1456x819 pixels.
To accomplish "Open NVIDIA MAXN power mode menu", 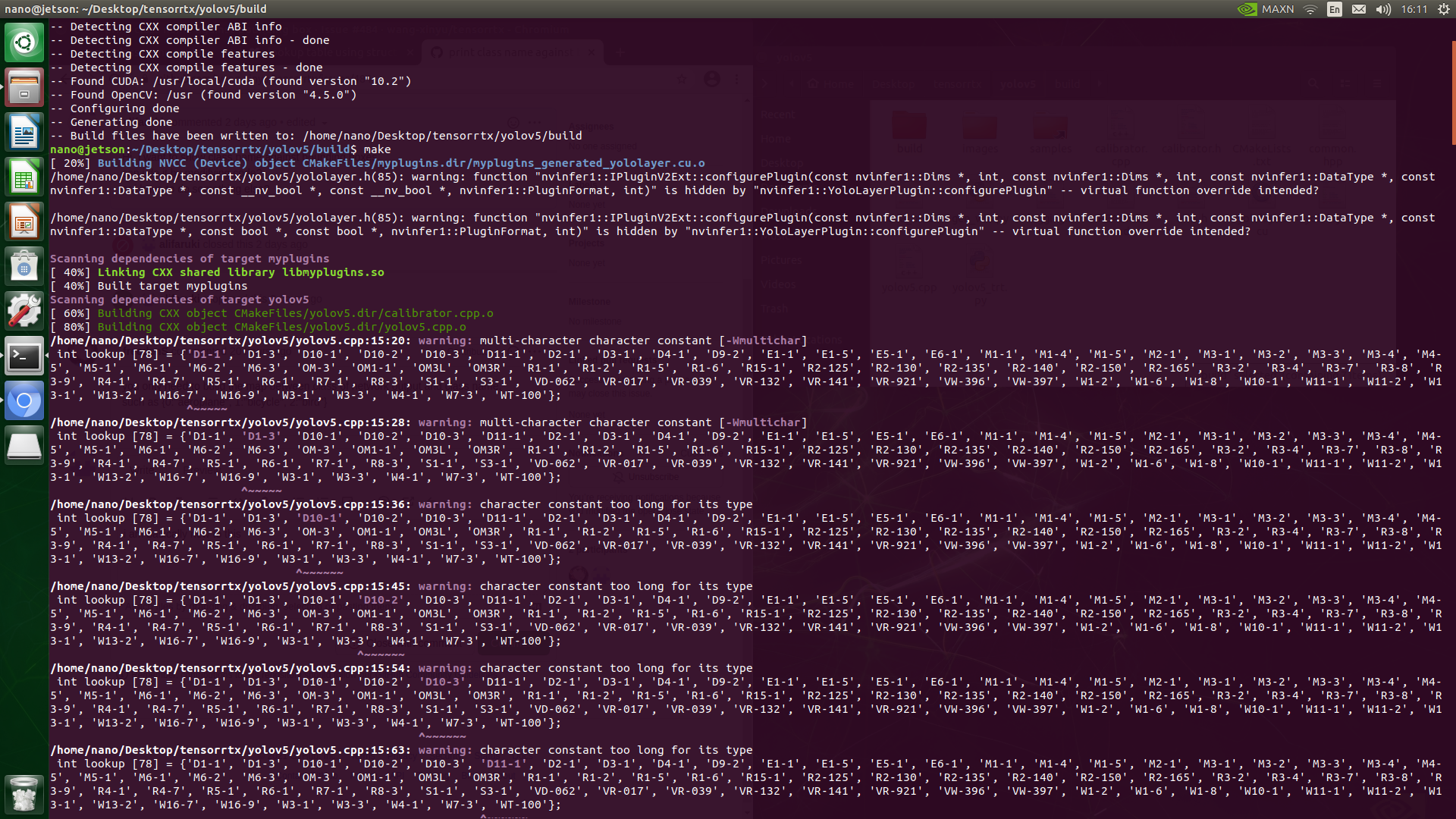I will [x=1266, y=9].
